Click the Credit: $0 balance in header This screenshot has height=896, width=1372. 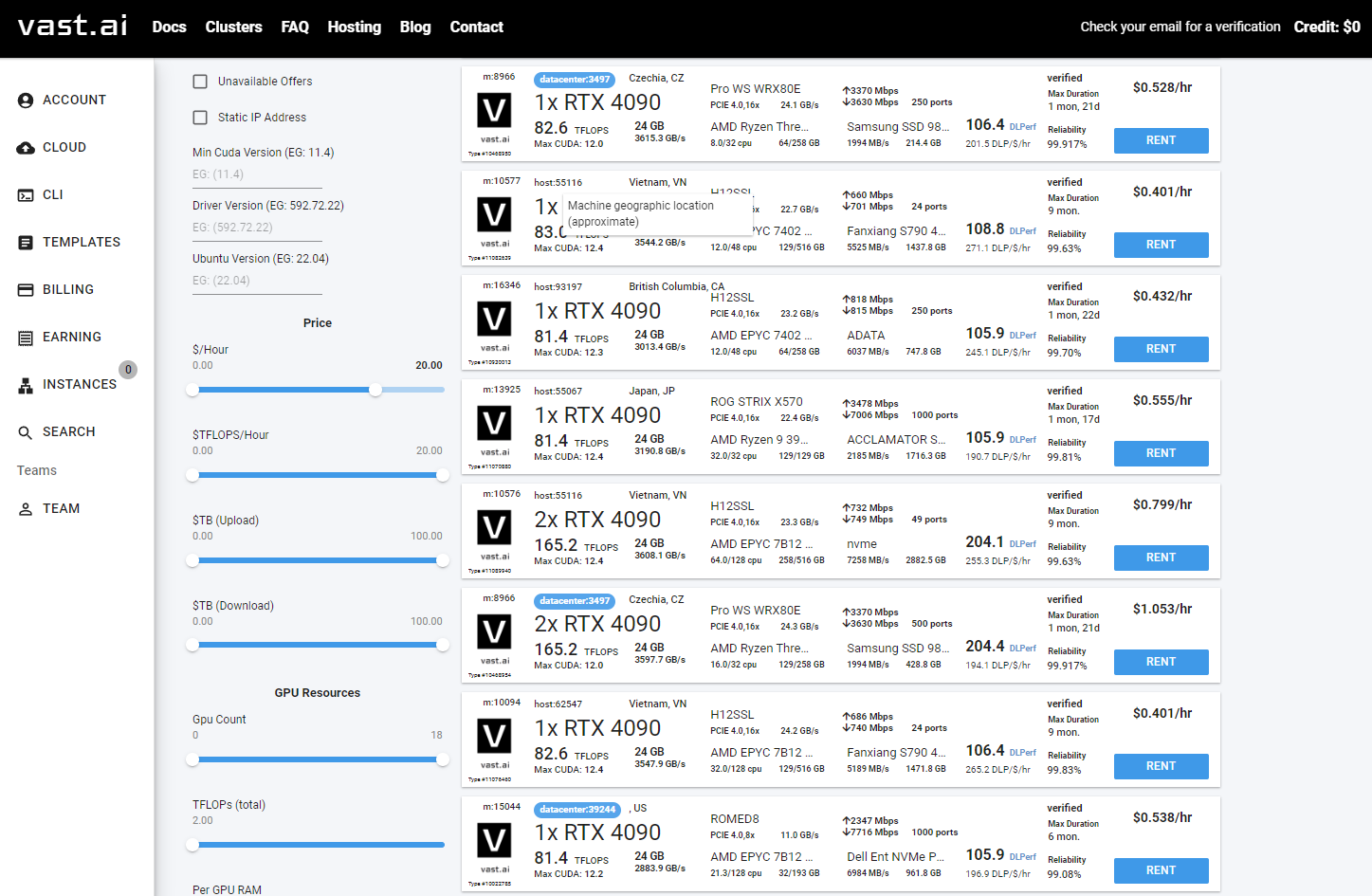[x=1326, y=27]
